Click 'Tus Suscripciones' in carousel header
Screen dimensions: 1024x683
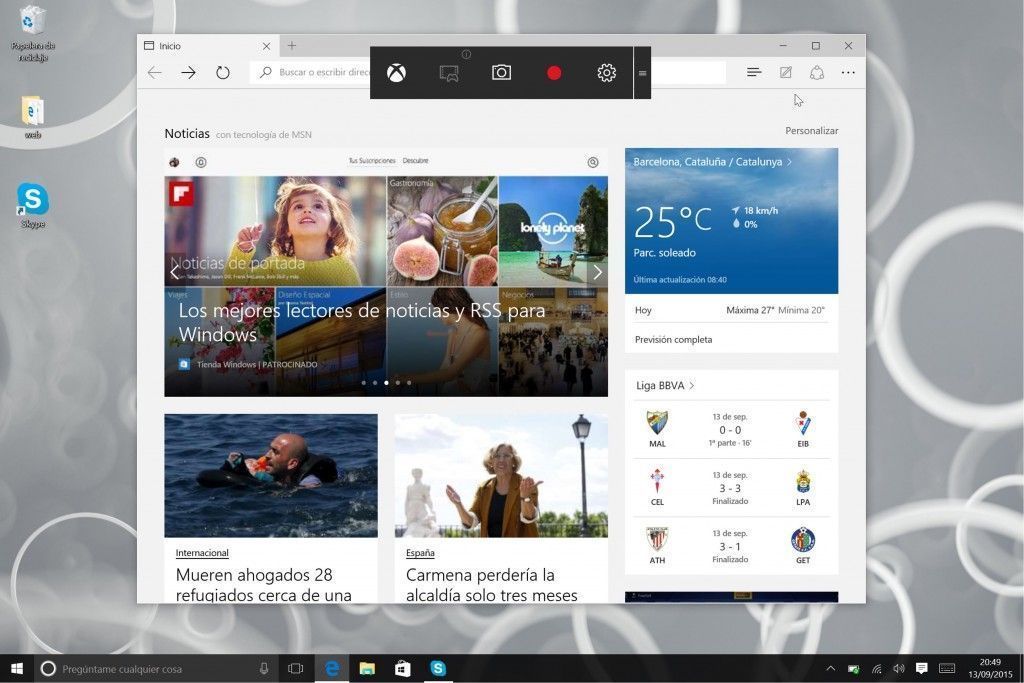click(x=372, y=161)
